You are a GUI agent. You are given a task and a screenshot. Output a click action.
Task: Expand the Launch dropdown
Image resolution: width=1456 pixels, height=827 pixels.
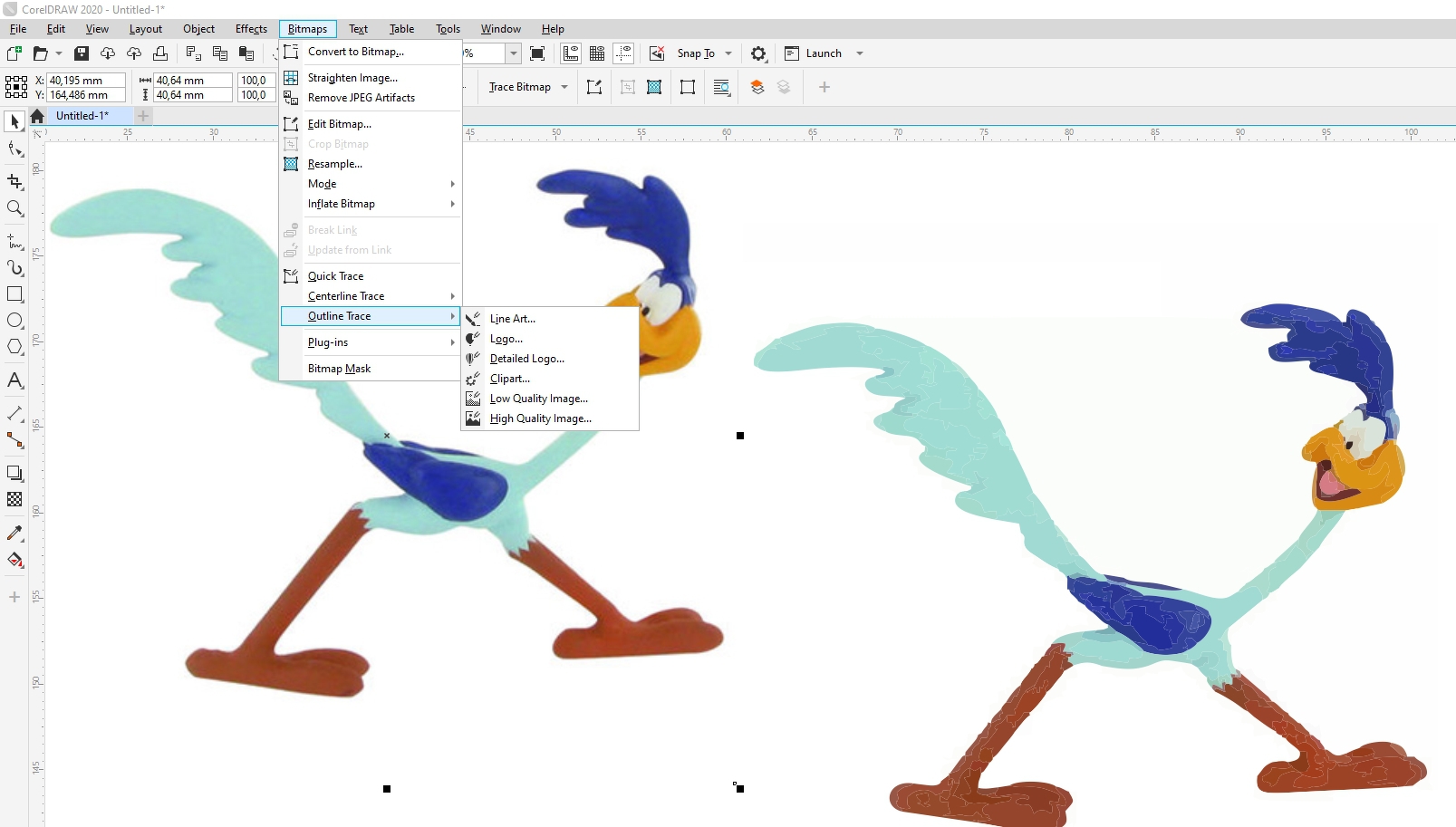point(860,53)
